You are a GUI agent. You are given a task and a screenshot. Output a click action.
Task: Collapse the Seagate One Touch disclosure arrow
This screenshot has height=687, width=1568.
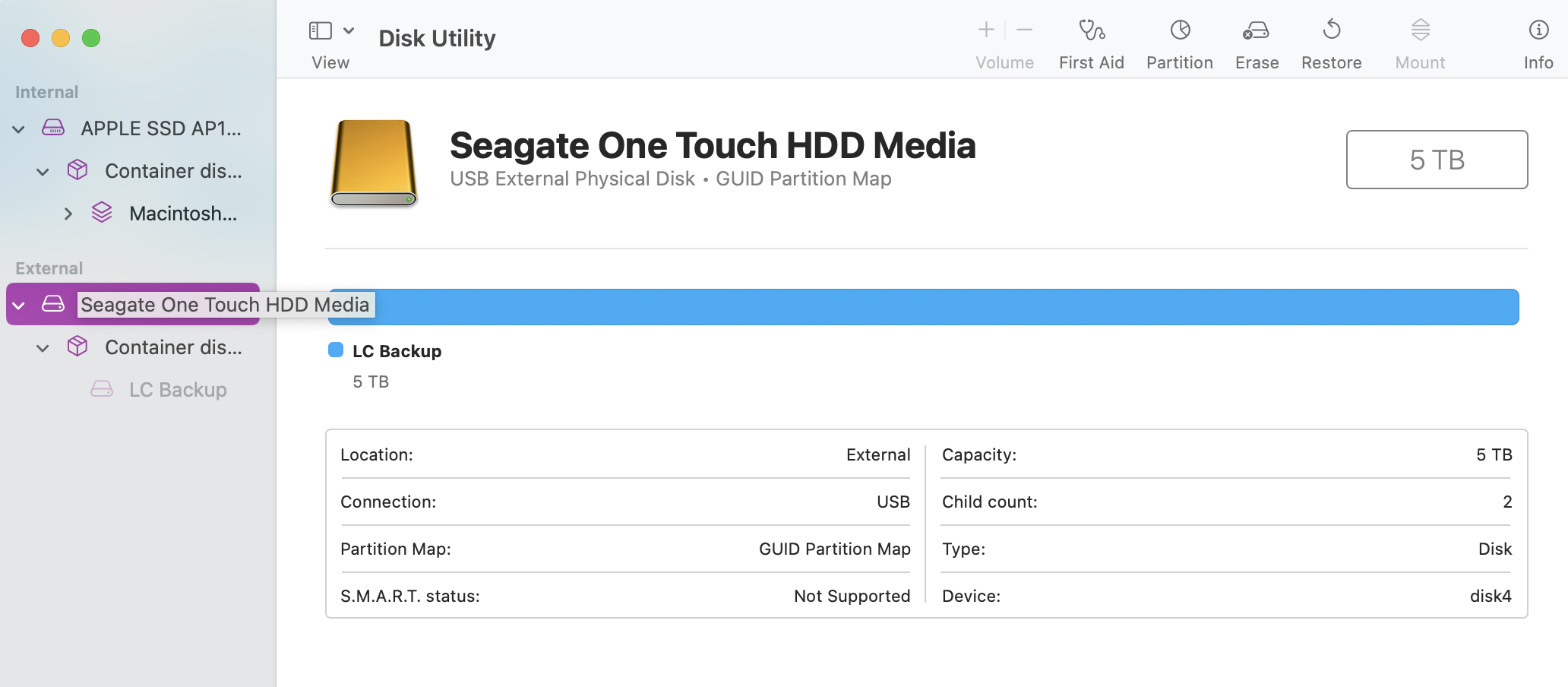[19, 306]
